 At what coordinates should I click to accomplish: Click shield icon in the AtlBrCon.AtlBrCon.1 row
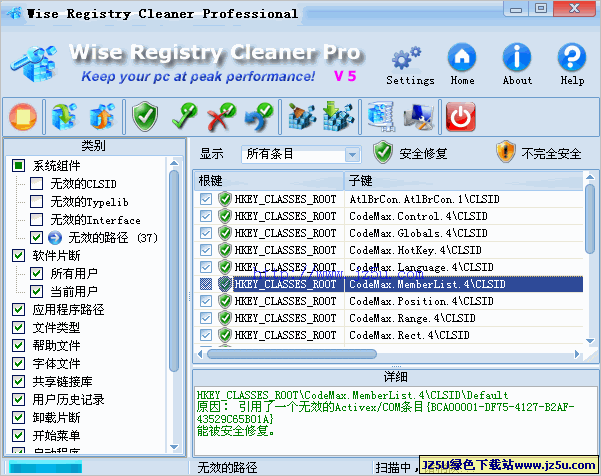tap(225, 199)
